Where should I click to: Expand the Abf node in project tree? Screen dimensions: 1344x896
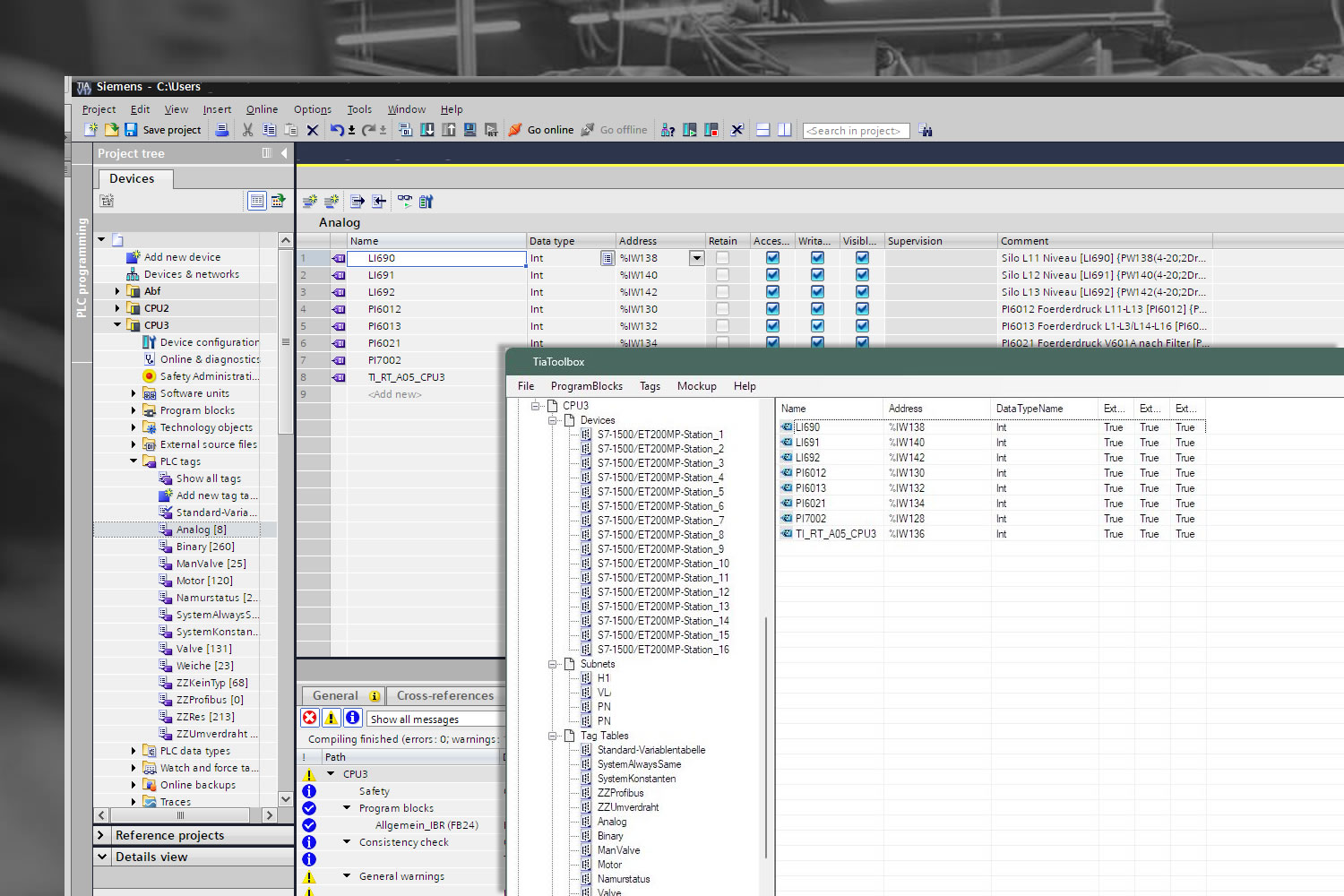coord(117,291)
